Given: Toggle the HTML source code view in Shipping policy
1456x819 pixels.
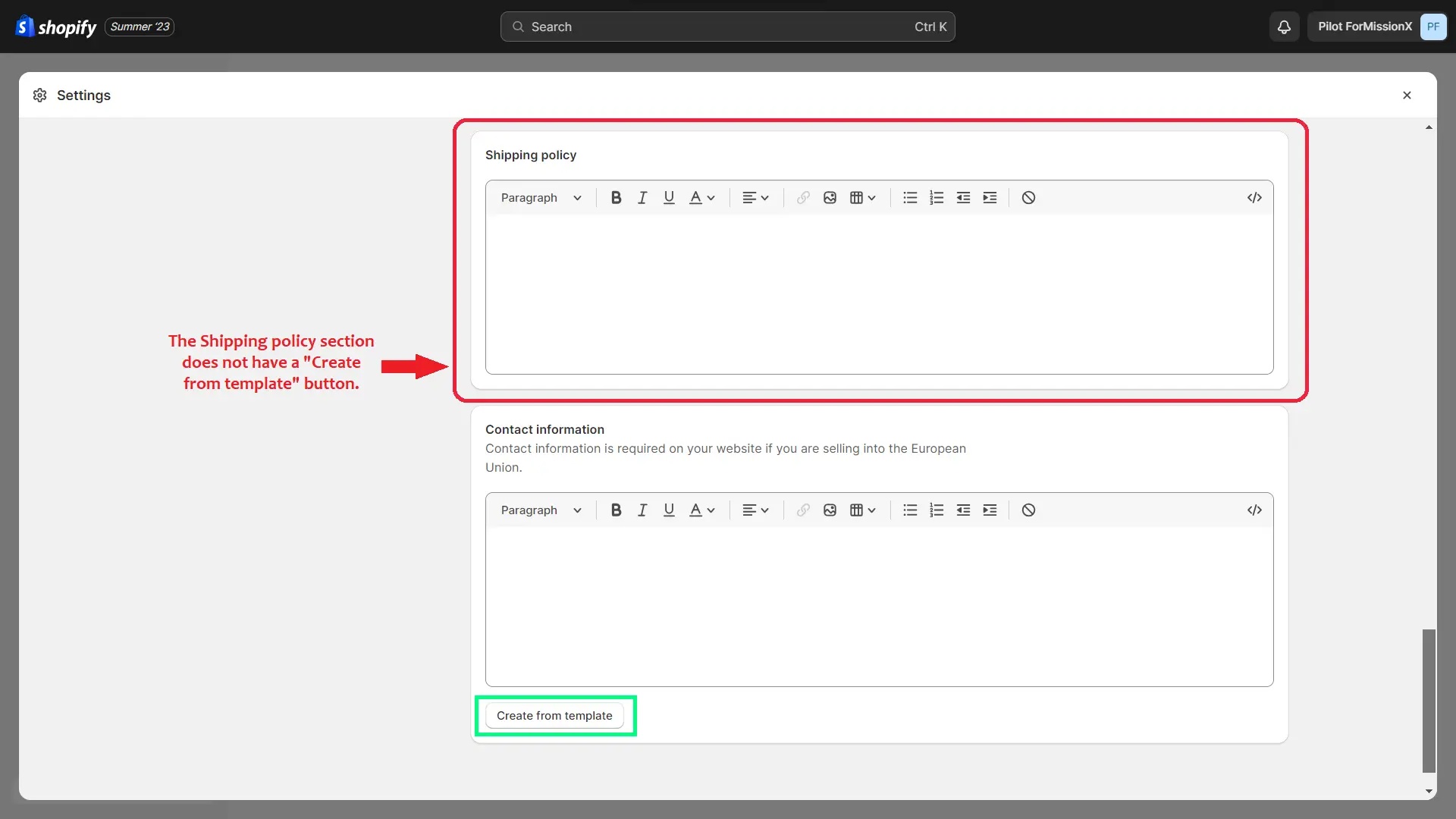Looking at the screenshot, I should pyautogui.click(x=1253, y=197).
